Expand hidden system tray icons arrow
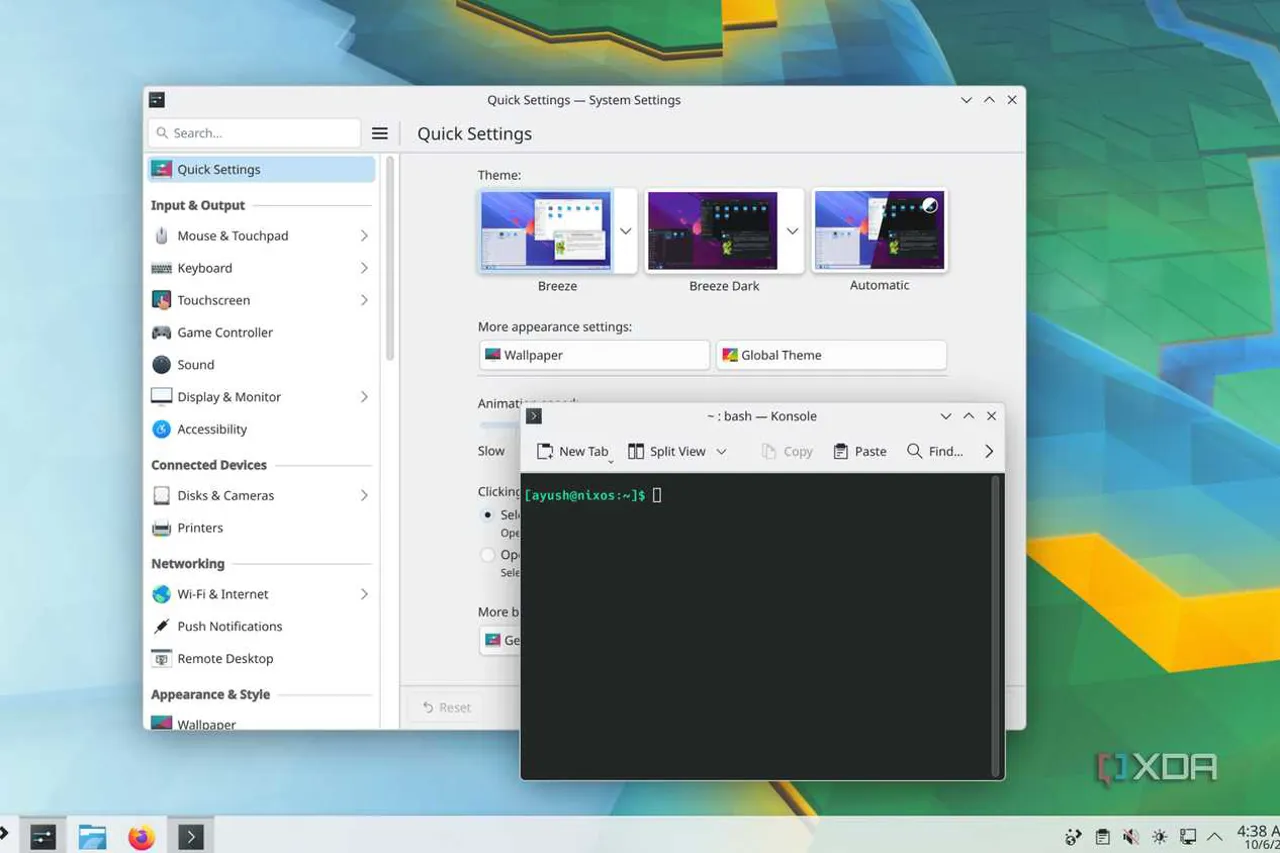This screenshot has height=853, width=1280. tap(1215, 836)
